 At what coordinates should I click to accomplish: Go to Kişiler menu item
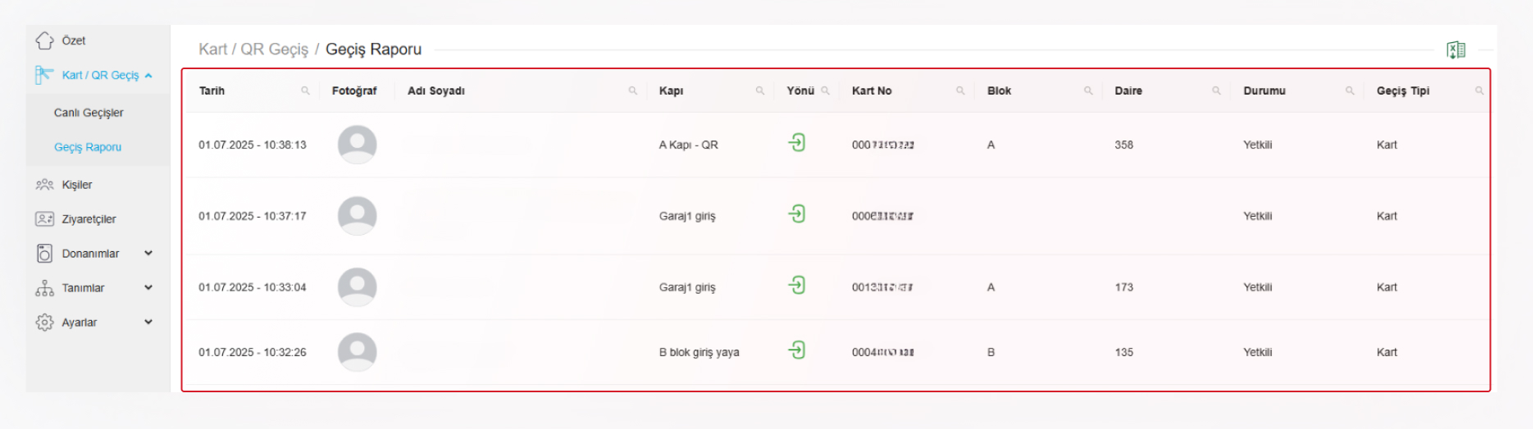(77, 185)
